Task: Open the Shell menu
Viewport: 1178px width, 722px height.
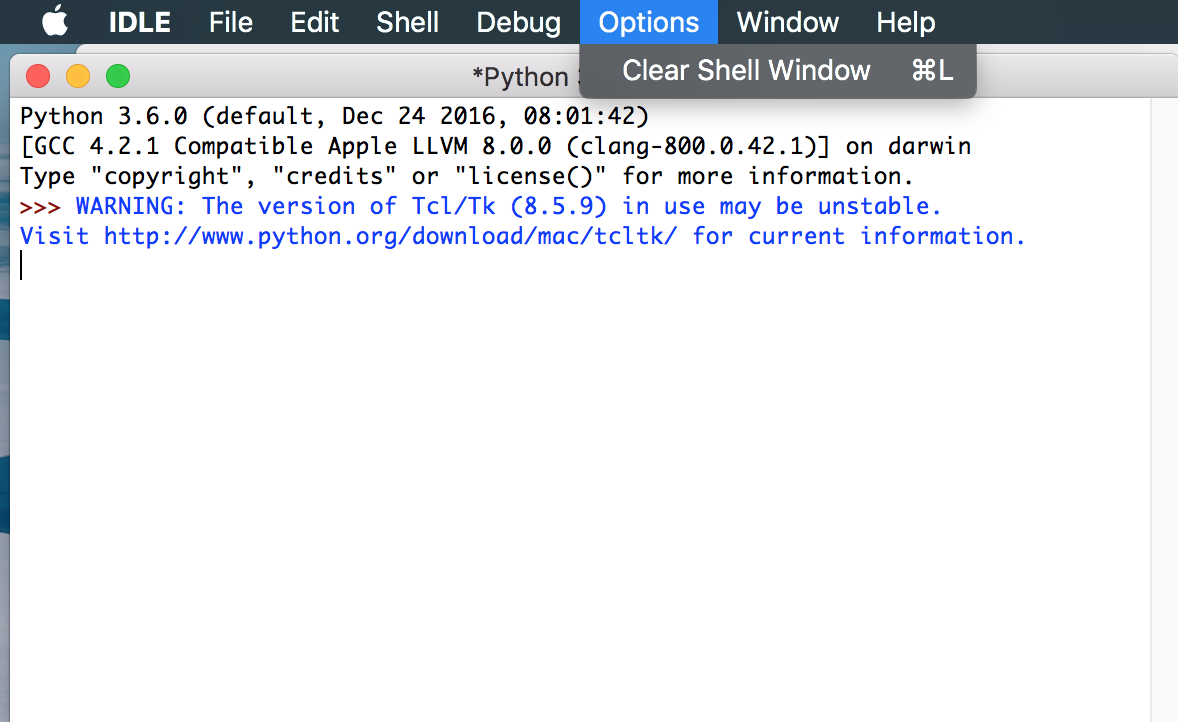Action: point(407,21)
